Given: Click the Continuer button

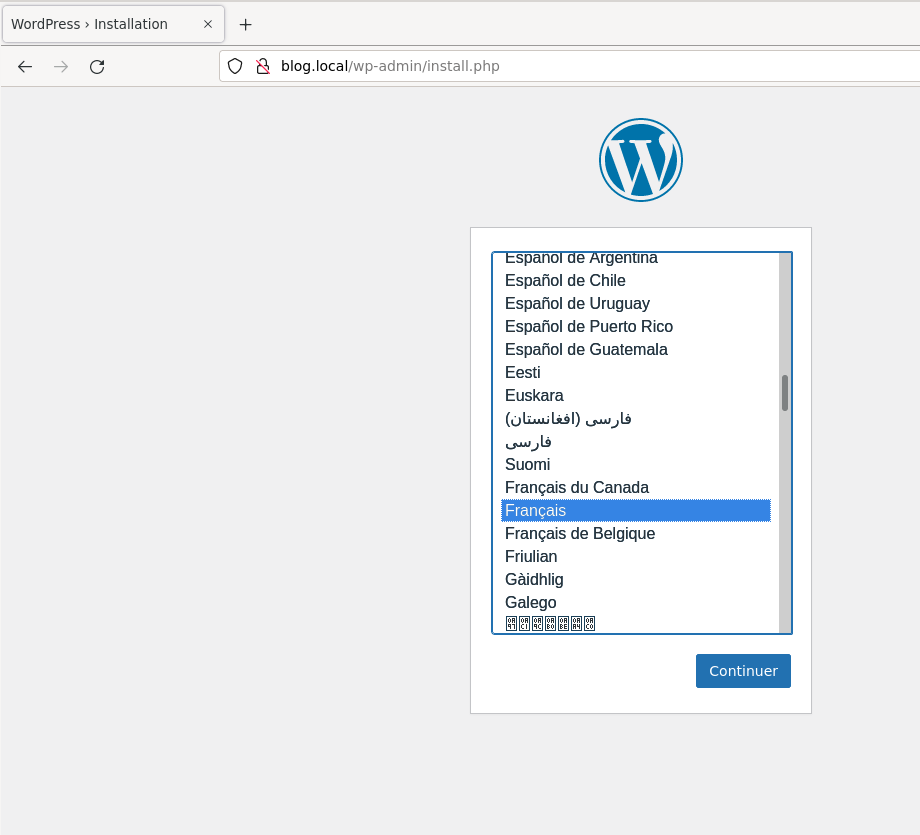Looking at the screenshot, I should (x=743, y=671).
